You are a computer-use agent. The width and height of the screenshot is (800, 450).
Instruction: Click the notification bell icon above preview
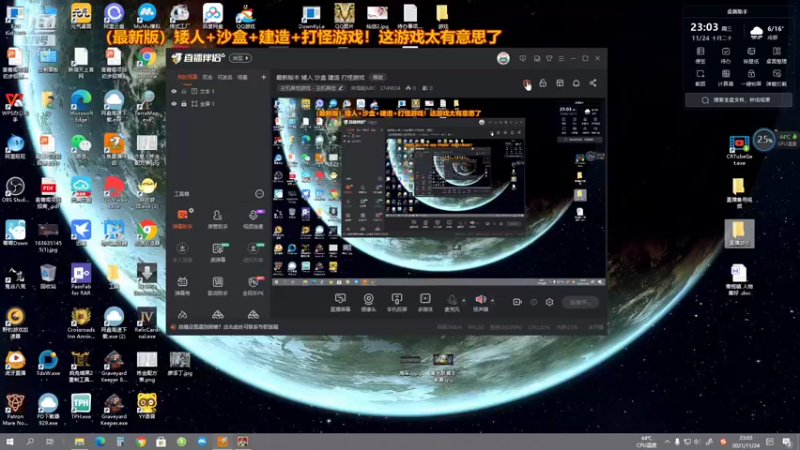(576, 83)
